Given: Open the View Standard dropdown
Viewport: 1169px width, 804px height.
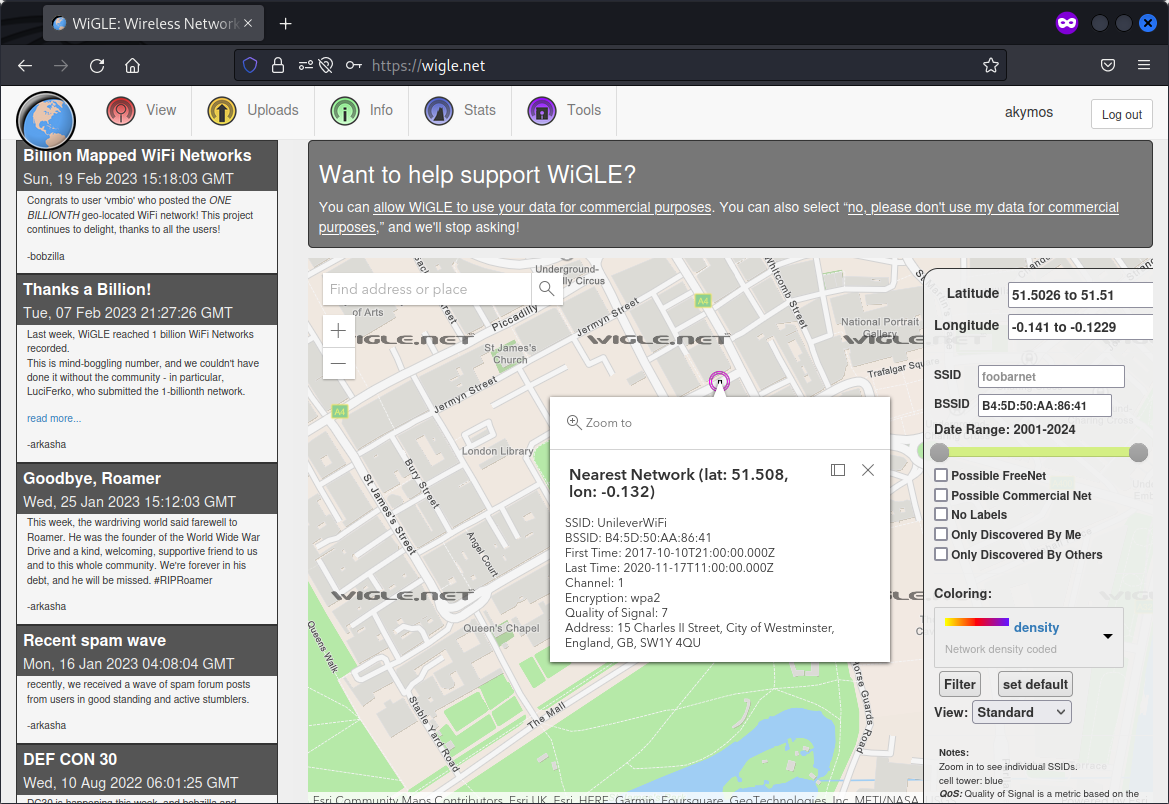Looking at the screenshot, I should point(1021,712).
